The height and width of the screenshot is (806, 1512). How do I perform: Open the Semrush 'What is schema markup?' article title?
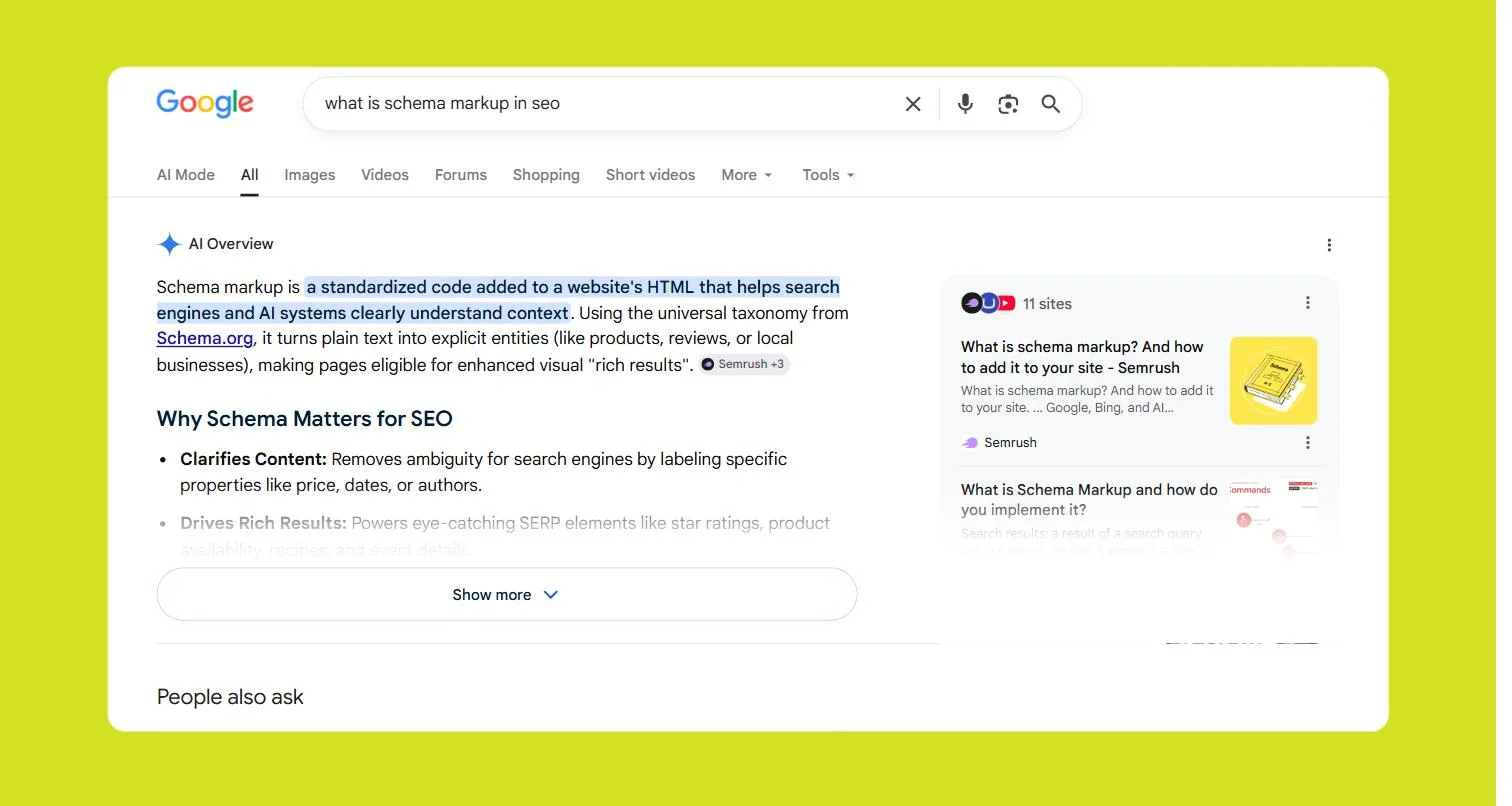1083,357
